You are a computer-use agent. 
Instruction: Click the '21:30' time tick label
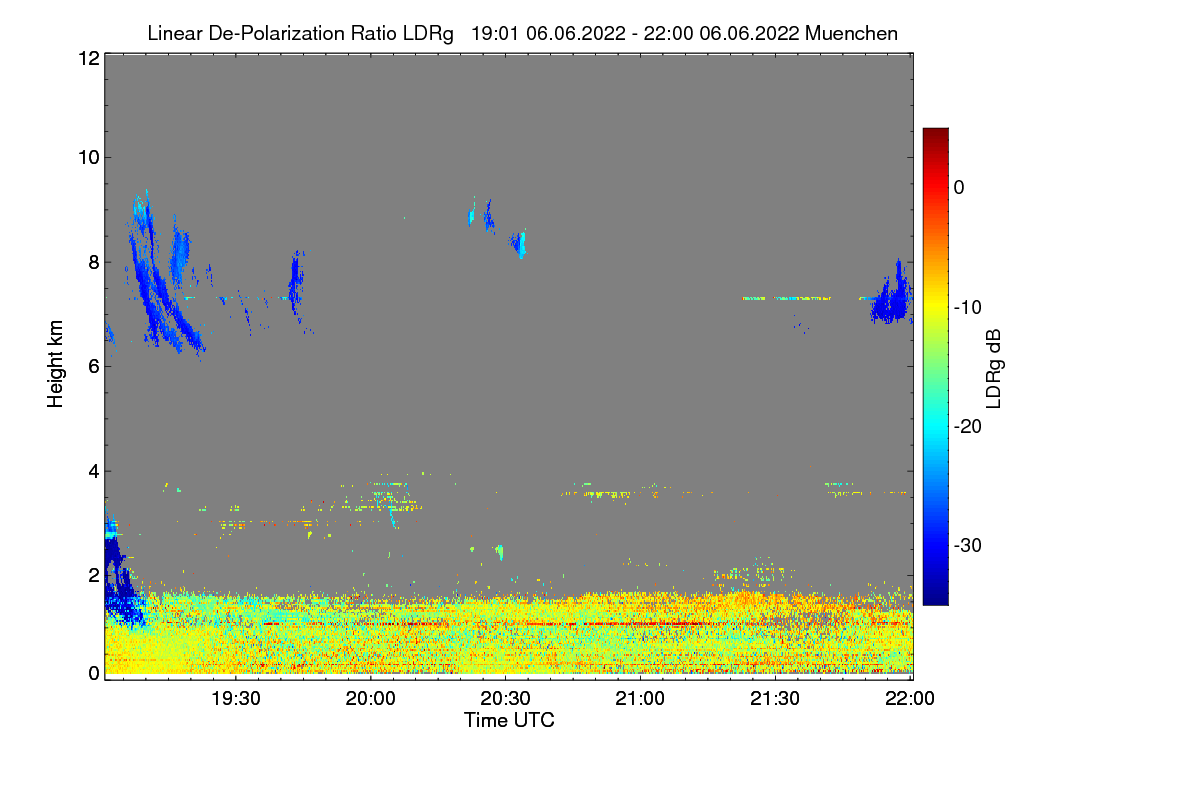point(774,699)
